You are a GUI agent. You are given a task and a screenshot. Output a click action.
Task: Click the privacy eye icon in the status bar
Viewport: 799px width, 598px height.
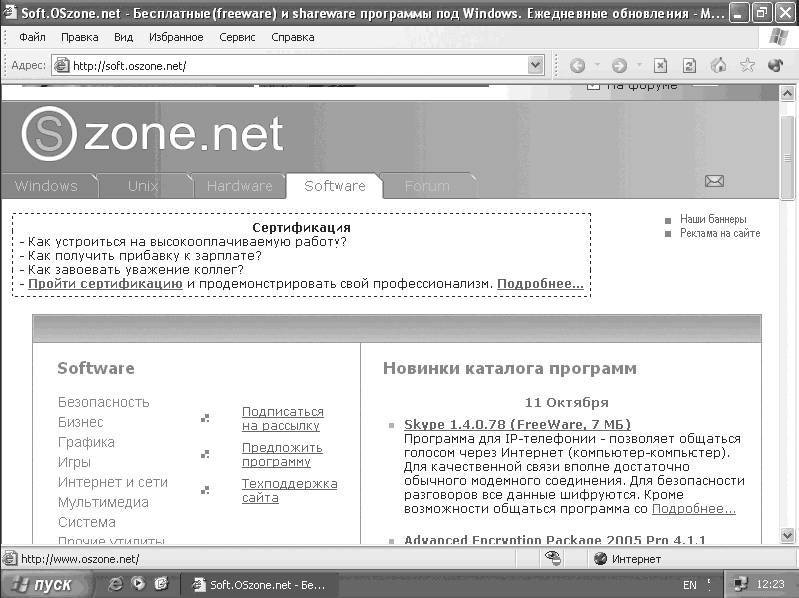point(553,558)
